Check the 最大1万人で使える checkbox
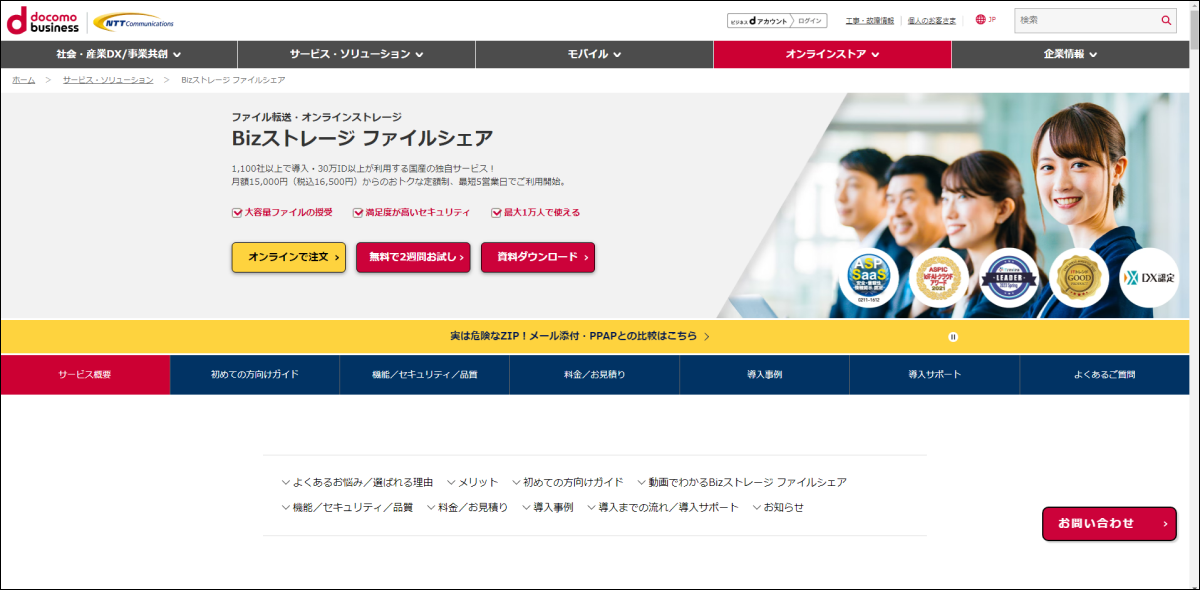The width and height of the screenshot is (1200, 590). (494, 212)
